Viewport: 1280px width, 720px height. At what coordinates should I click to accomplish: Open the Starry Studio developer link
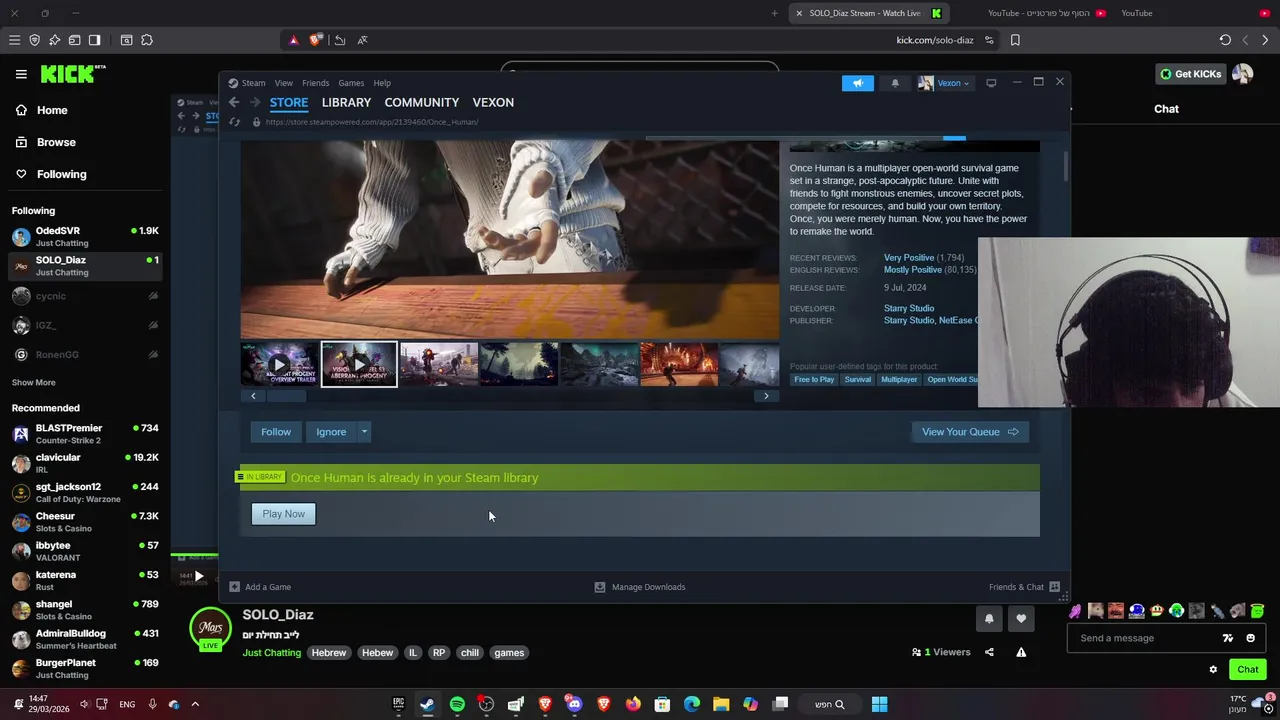(909, 308)
